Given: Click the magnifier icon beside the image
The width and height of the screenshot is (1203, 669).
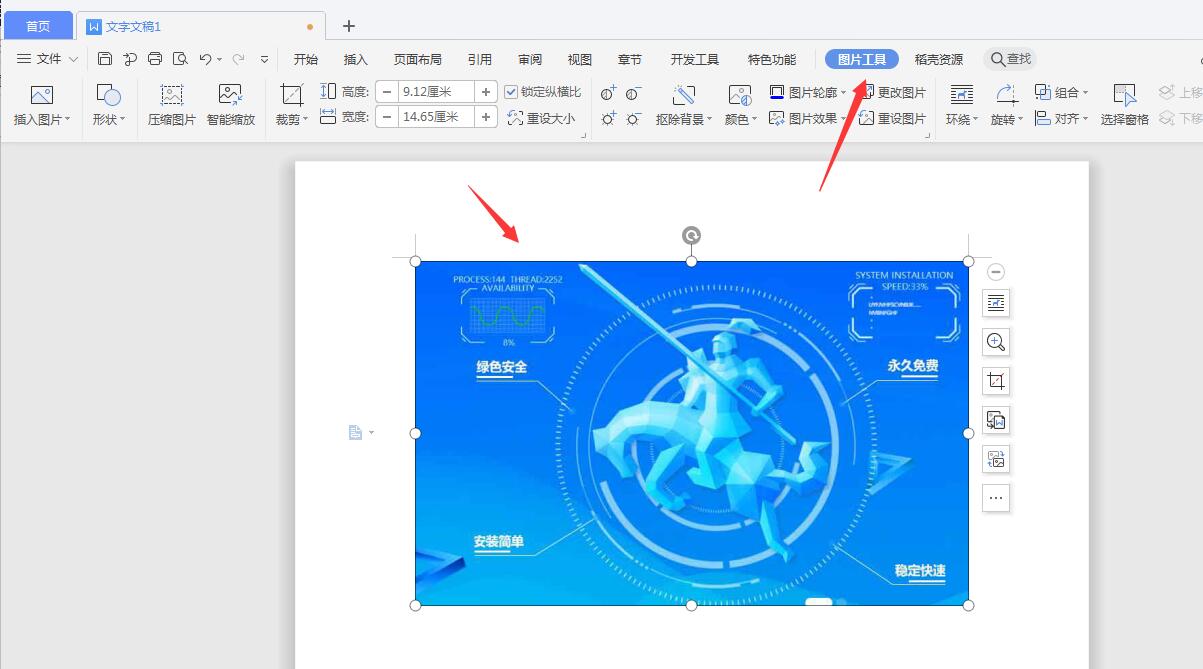Looking at the screenshot, I should tap(995, 342).
